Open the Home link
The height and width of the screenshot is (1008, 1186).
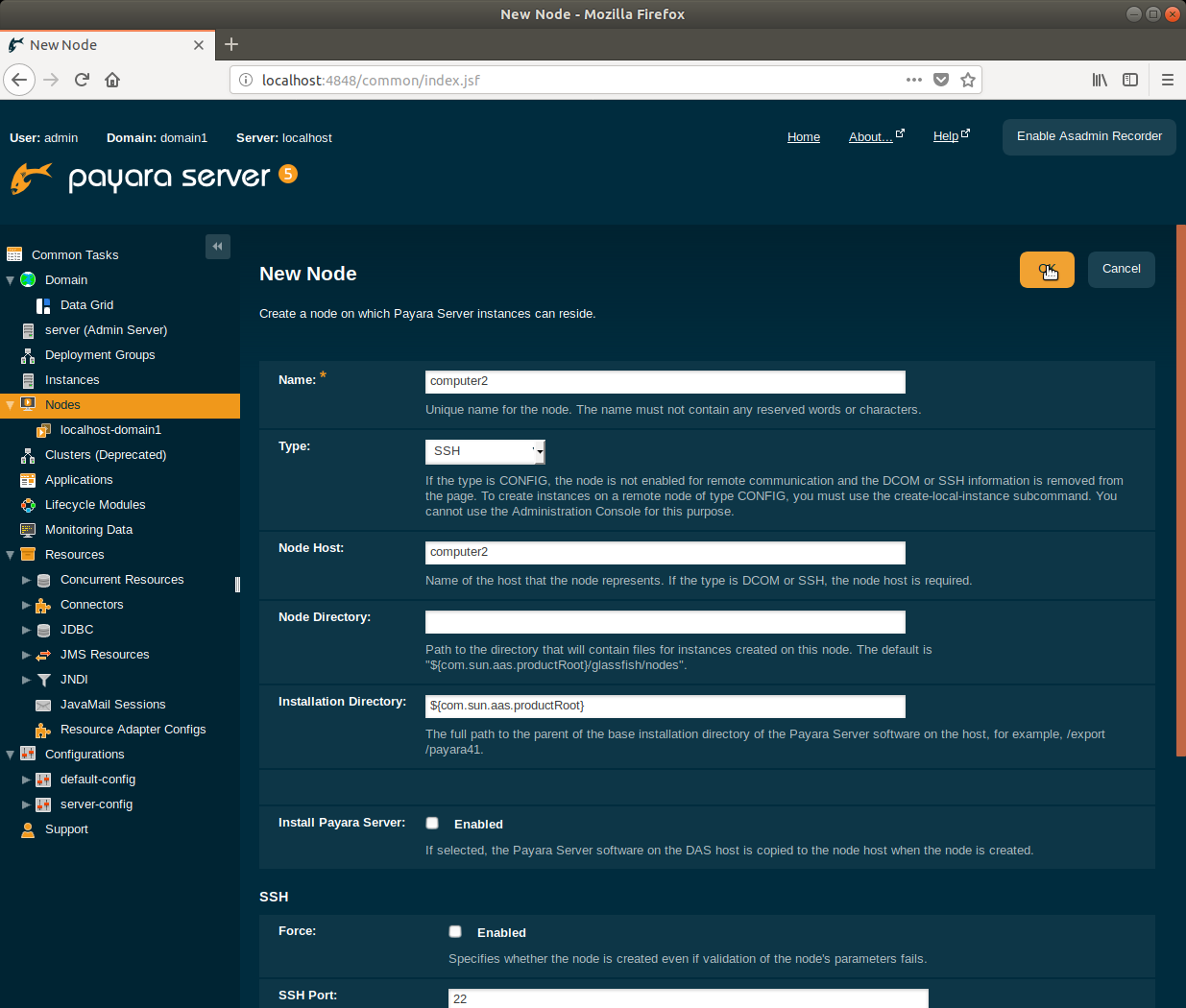click(804, 137)
